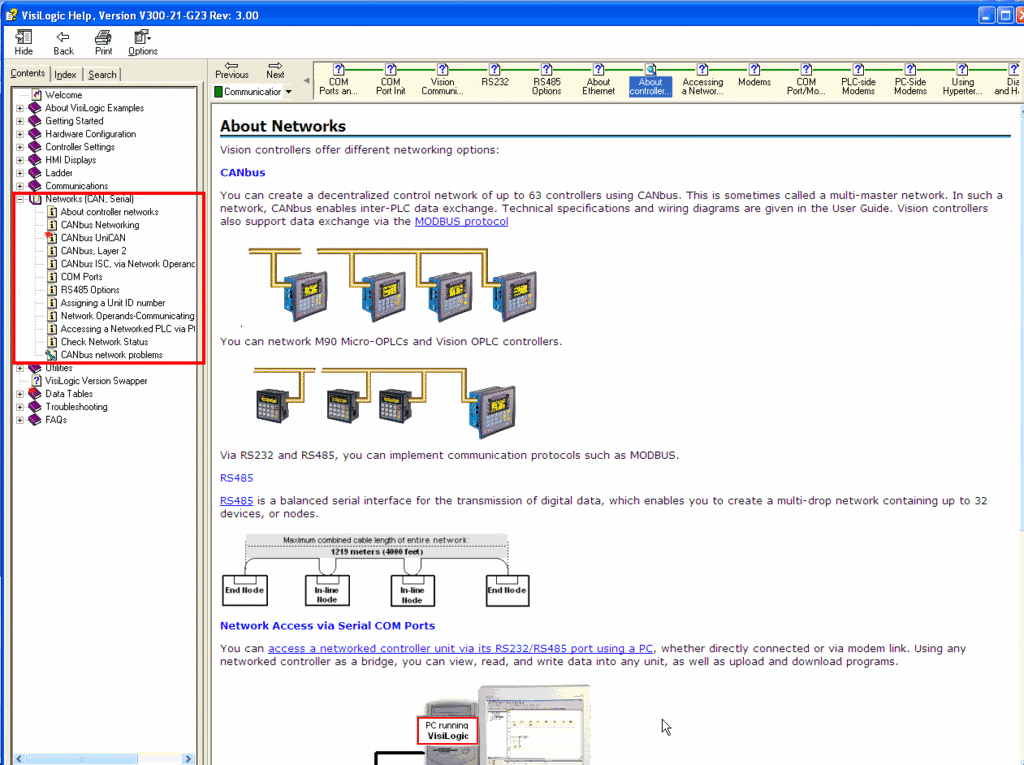Expand Data Tables tree node
The height and width of the screenshot is (765, 1024).
pyautogui.click(x=20, y=394)
